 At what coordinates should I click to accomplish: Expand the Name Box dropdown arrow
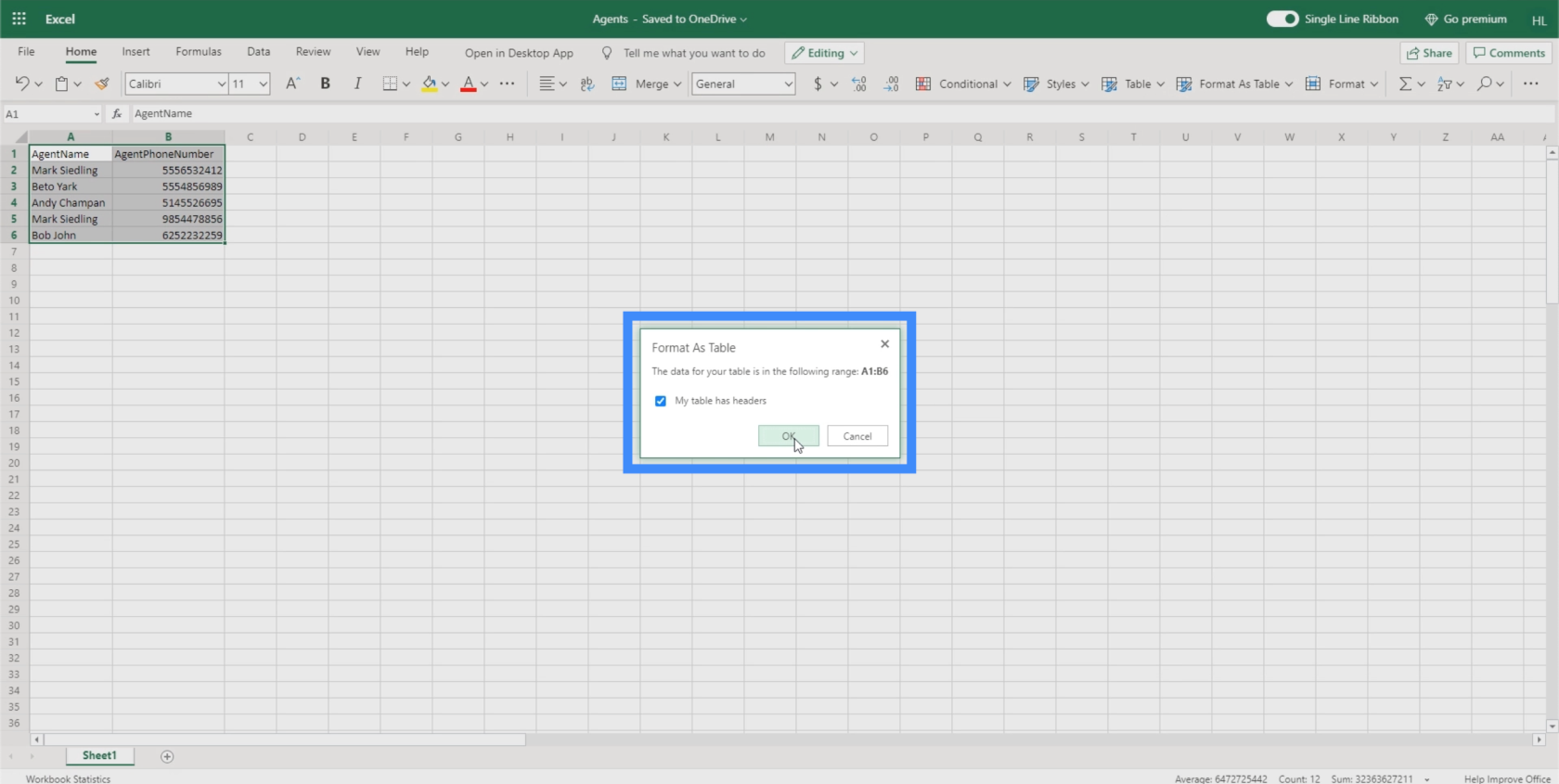[x=97, y=114]
